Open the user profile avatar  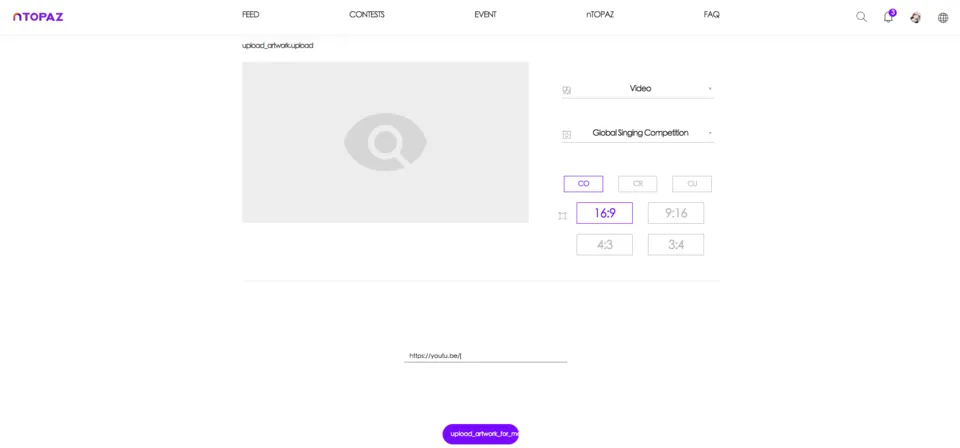tap(915, 17)
